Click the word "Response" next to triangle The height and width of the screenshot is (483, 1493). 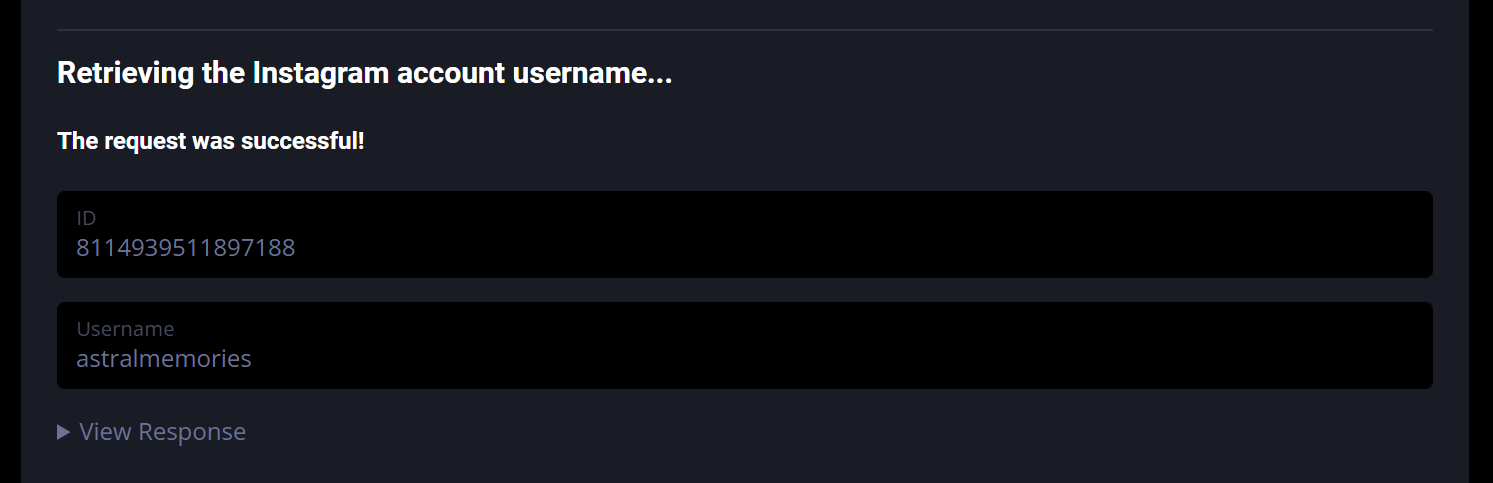191,432
